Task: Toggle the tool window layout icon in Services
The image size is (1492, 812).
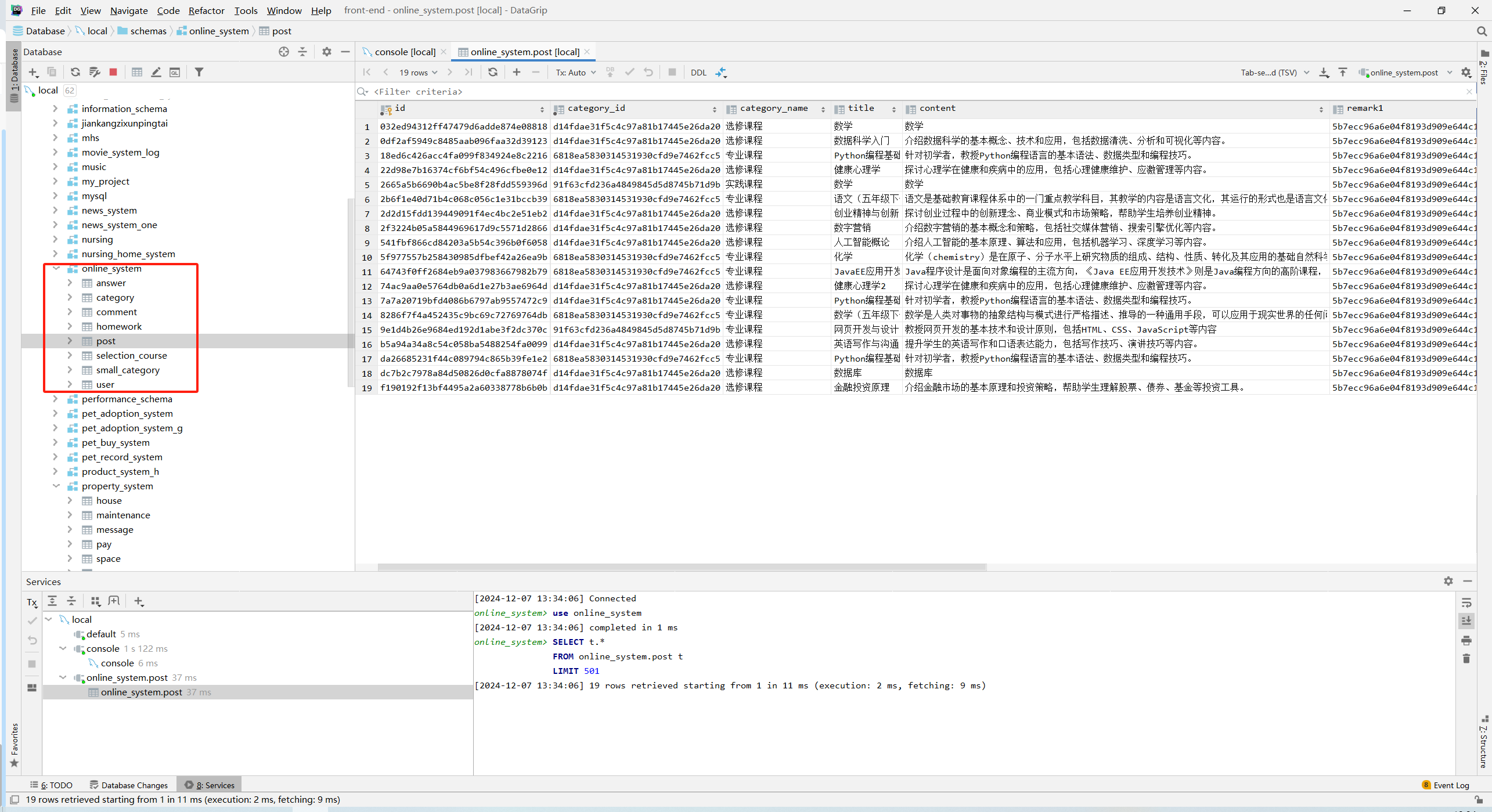Action: pyautogui.click(x=32, y=688)
